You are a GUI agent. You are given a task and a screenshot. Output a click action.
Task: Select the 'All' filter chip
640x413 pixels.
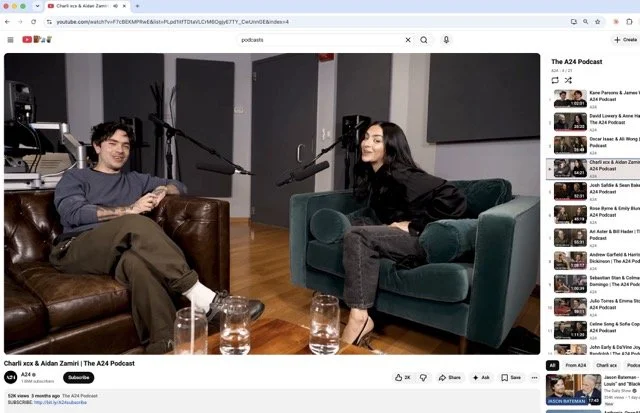click(x=553, y=365)
